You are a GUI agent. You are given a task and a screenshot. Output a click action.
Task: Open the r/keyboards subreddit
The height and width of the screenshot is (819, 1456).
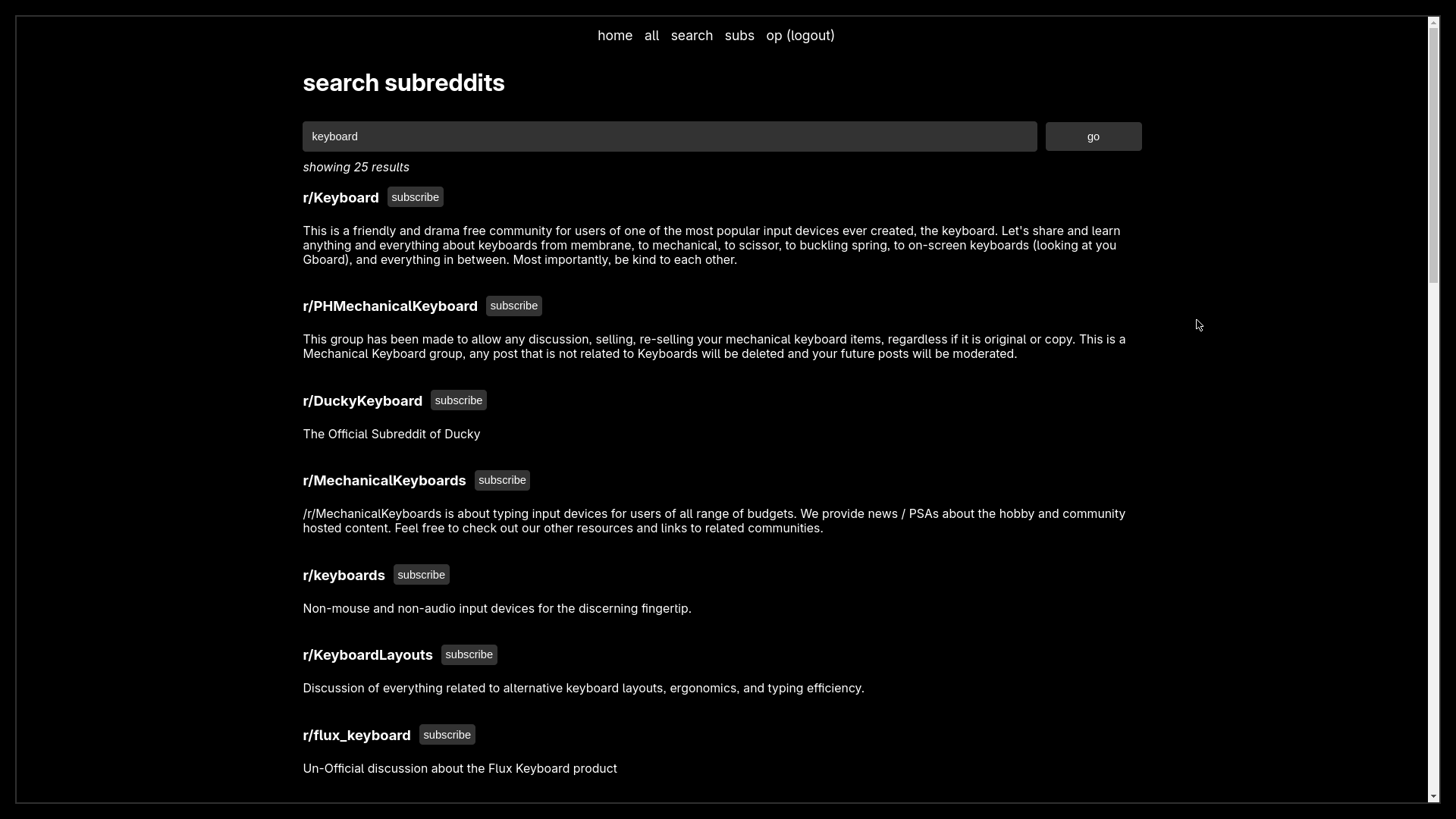[x=343, y=575]
